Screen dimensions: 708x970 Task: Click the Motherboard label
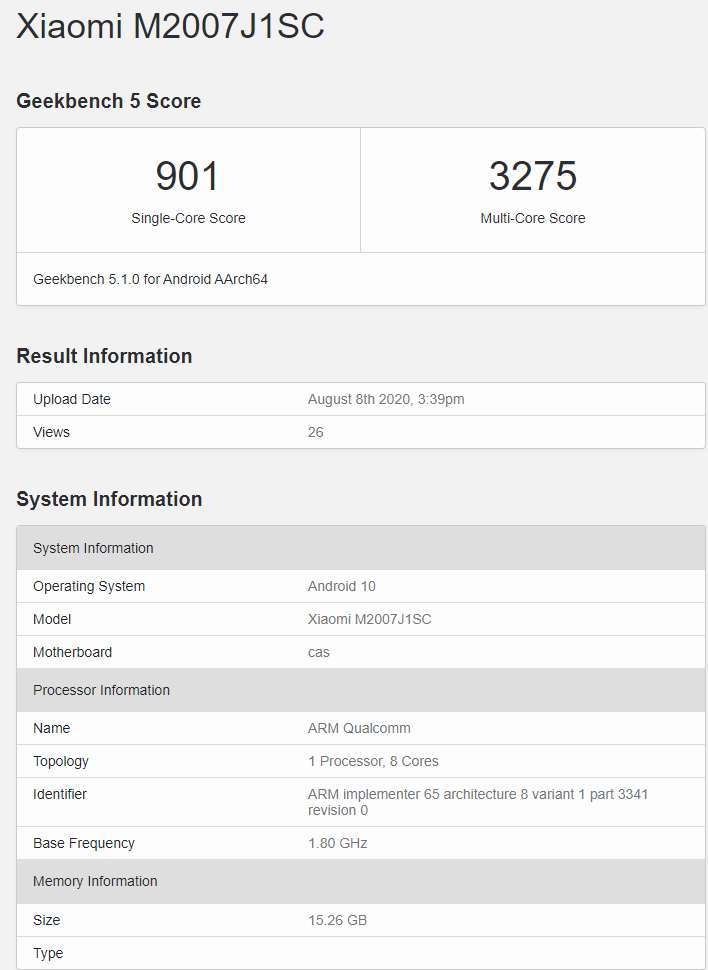coord(72,652)
